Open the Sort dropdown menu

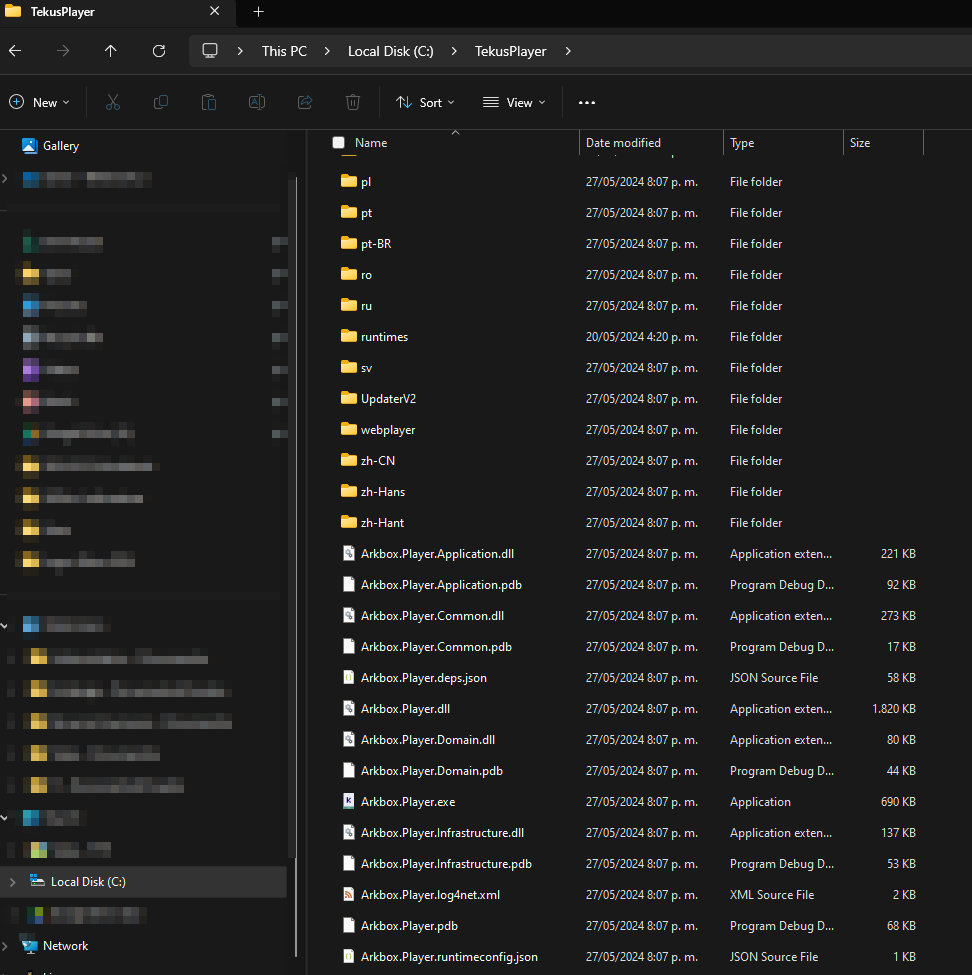pos(425,102)
